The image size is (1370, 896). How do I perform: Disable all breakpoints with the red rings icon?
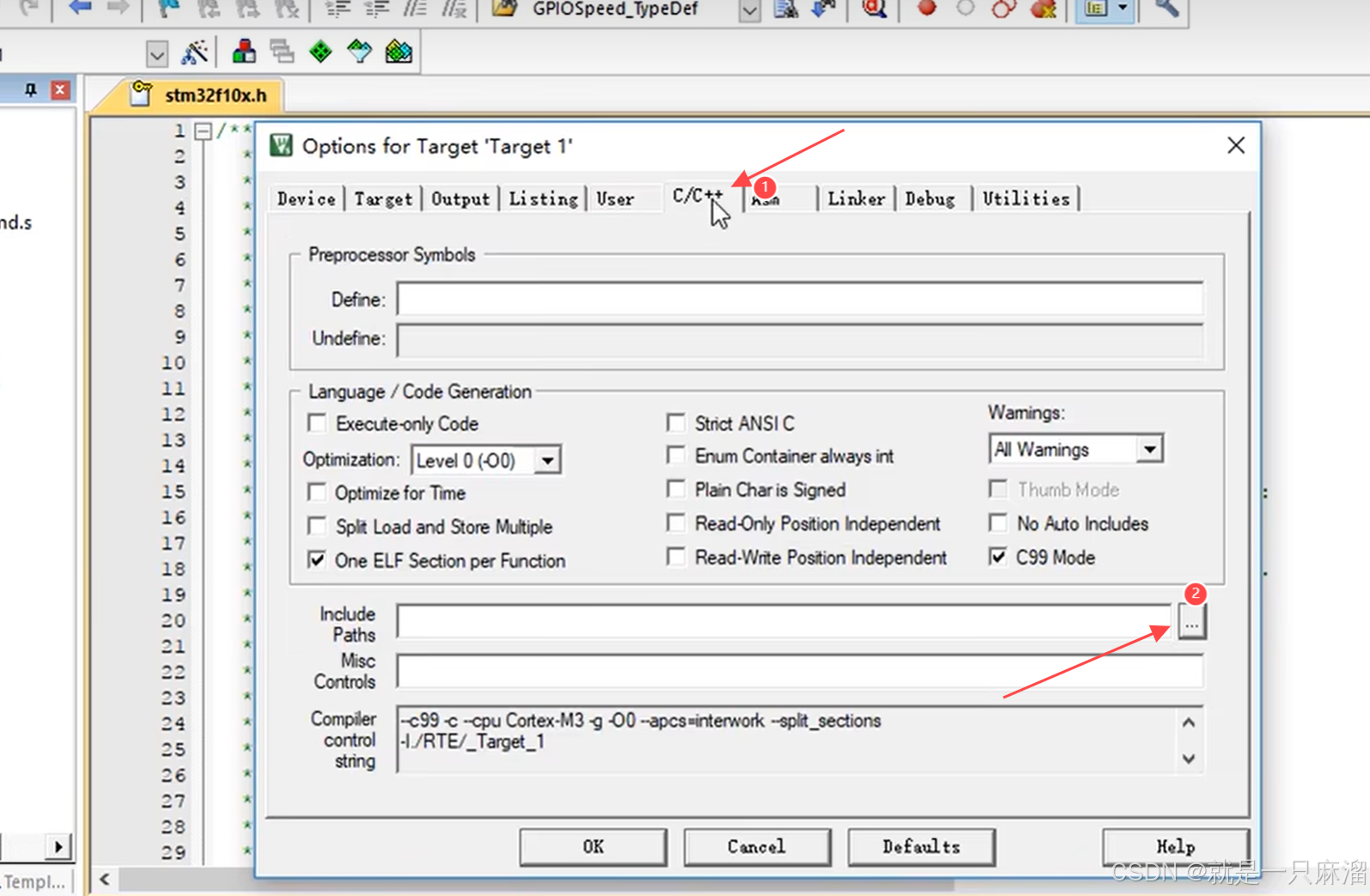pyautogui.click(x=1004, y=8)
